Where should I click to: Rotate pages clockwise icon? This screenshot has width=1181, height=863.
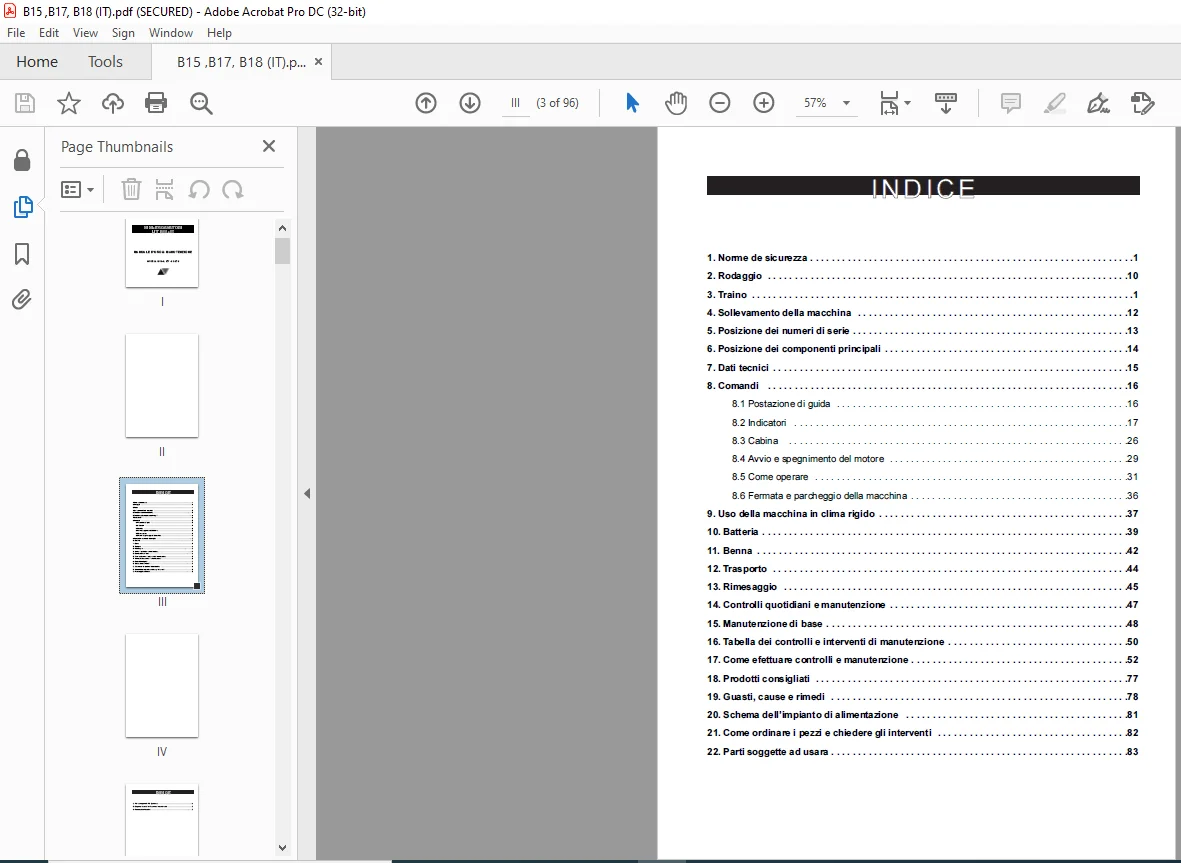(233, 190)
